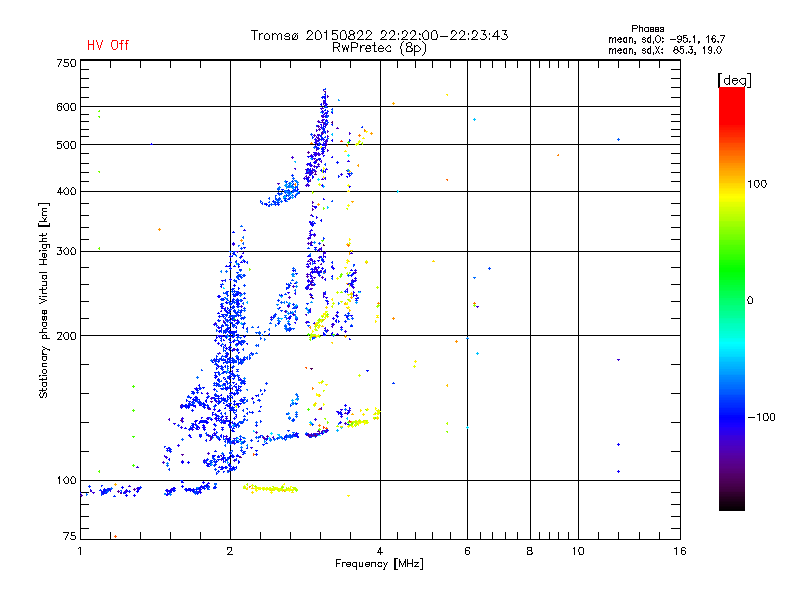Select the title "Tromsø 20150822 22:22:00-22:23:43"

pos(379,35)
